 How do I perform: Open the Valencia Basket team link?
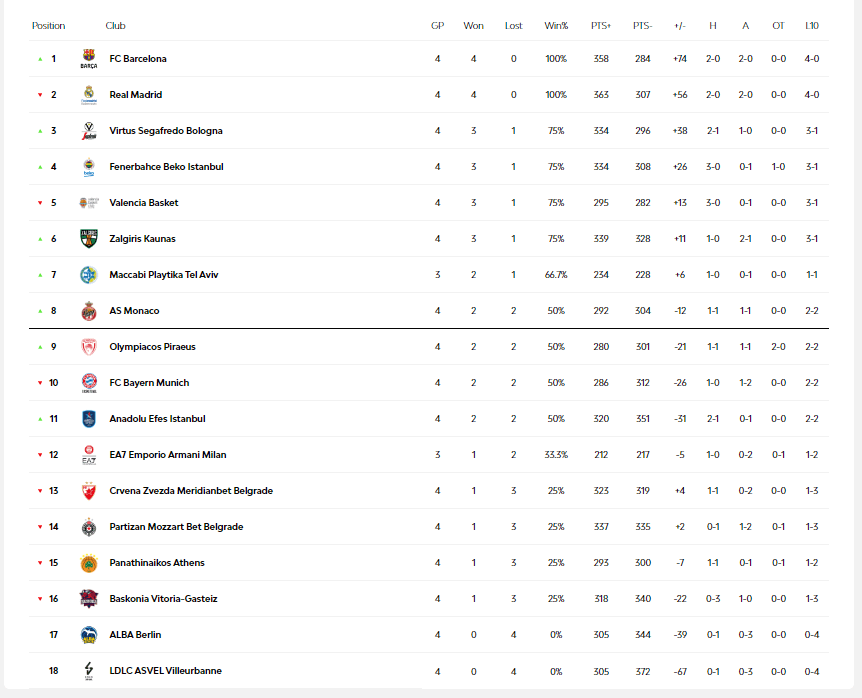(144, 203)
